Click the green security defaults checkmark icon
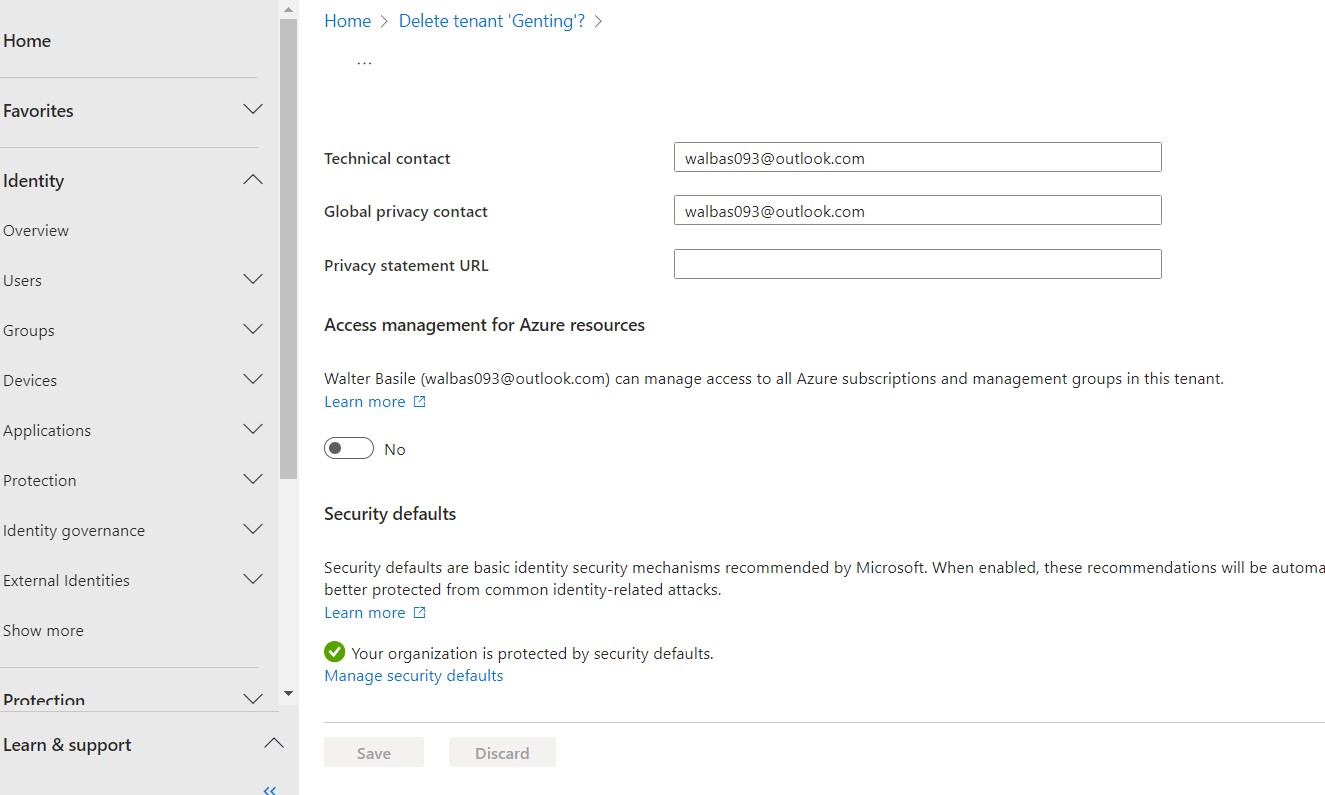 pyautogui.click(x=334, y=652)
